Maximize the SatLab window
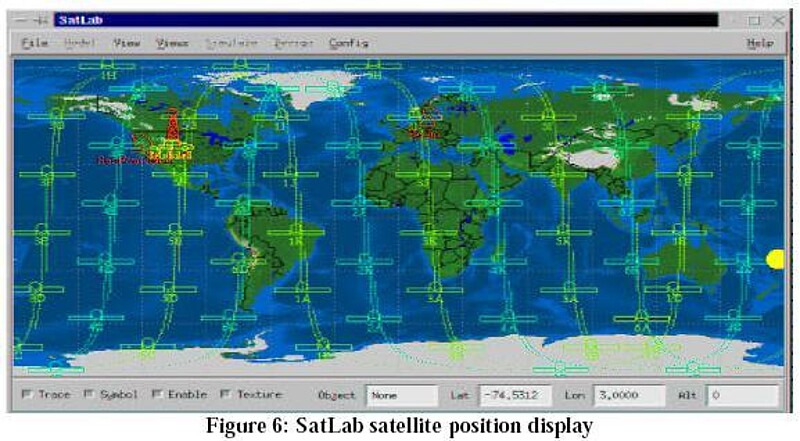Image resolution: width=800 pixels, height=441 pixels. point(754,20)
